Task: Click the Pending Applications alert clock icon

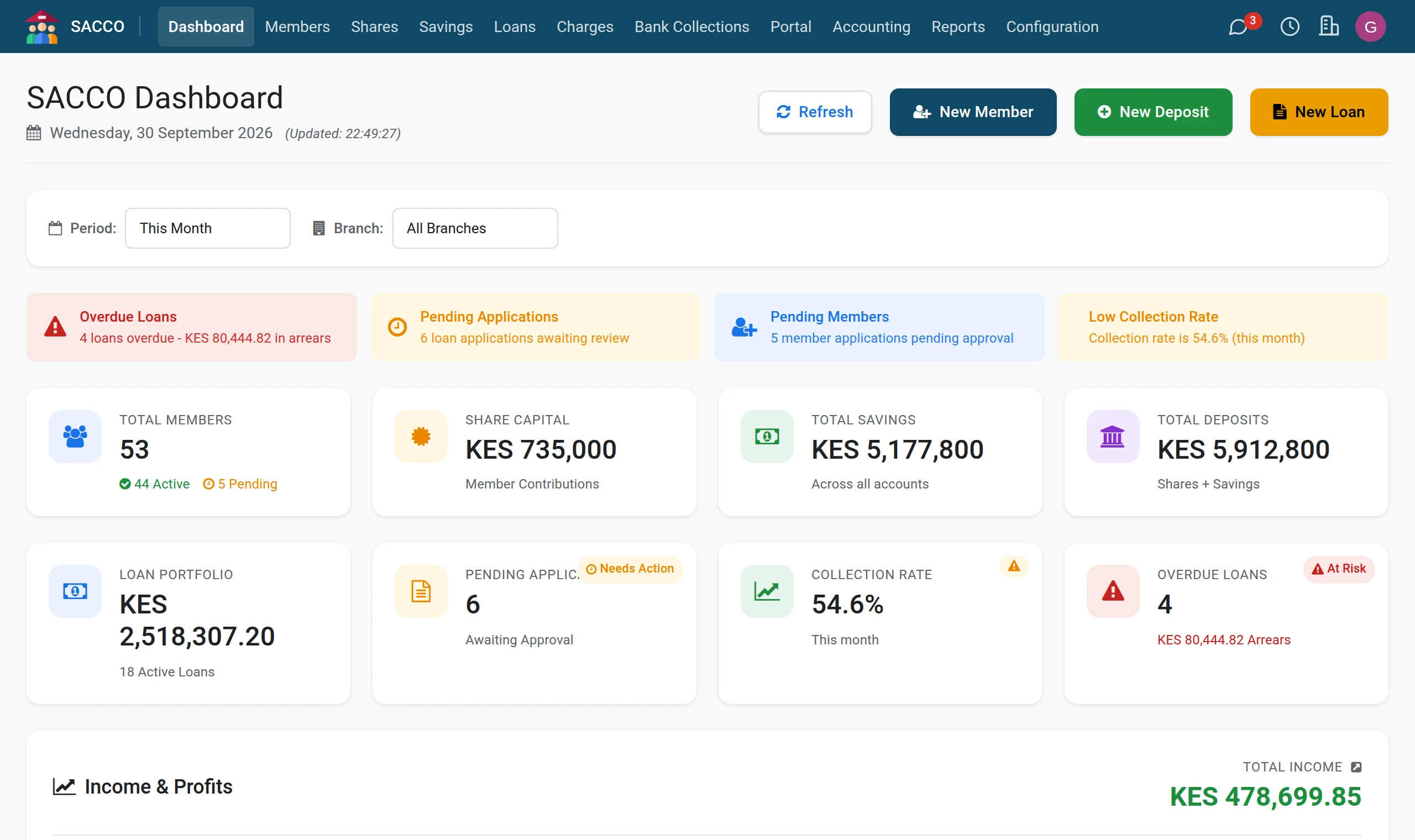Action: tap(397, 327)
